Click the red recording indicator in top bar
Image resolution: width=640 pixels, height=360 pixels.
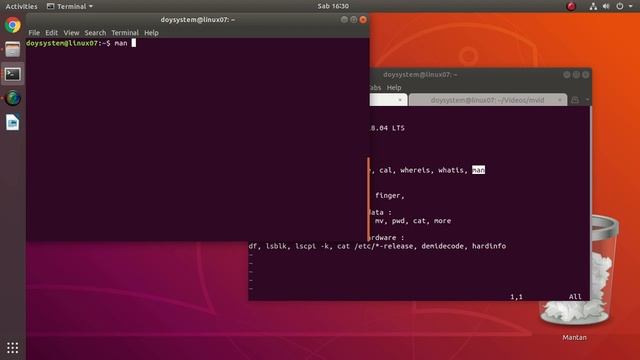[x=571, y=6]
